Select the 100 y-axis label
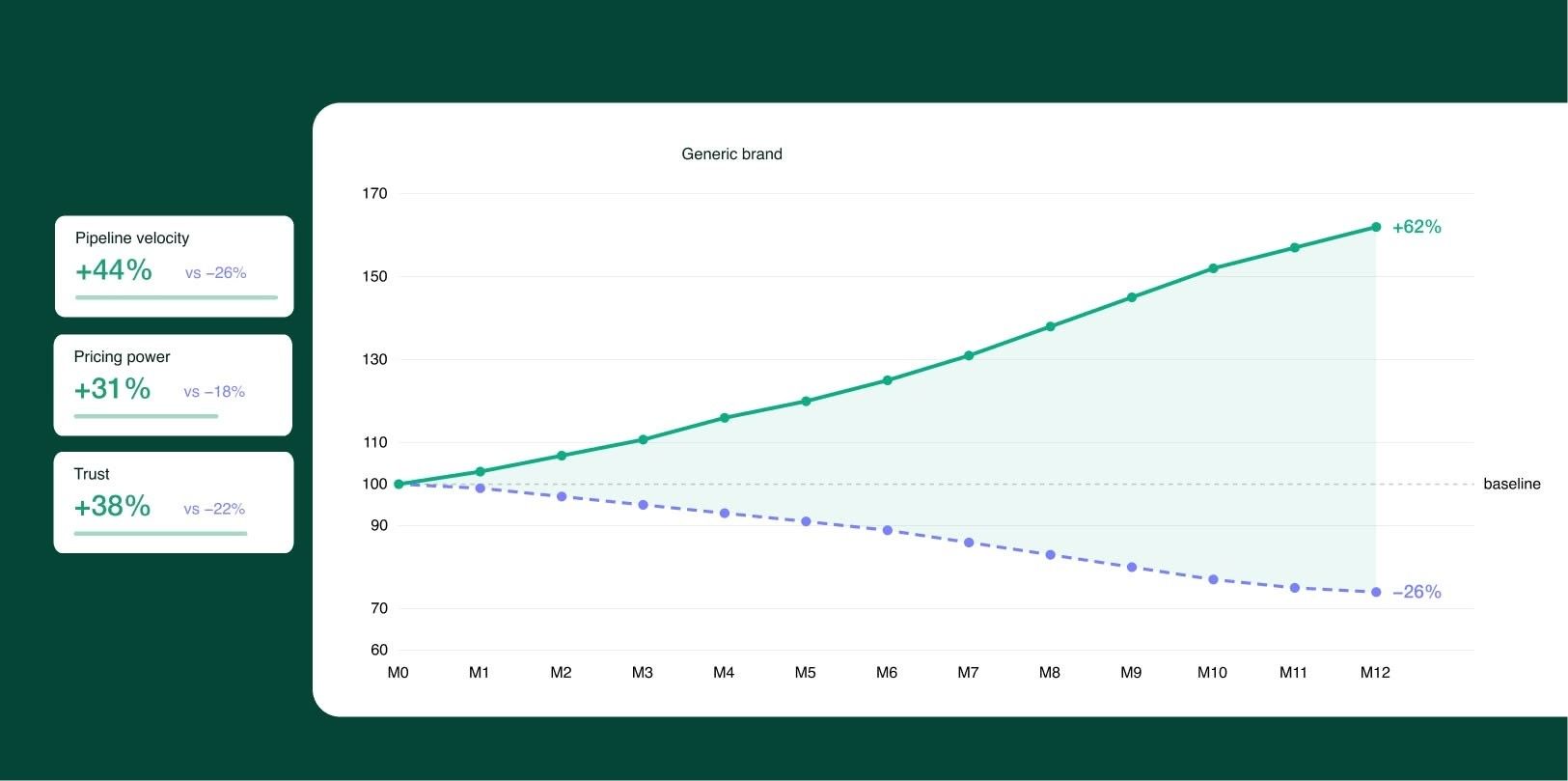The height and width of the screenshot is (781, 1568). 374,484
